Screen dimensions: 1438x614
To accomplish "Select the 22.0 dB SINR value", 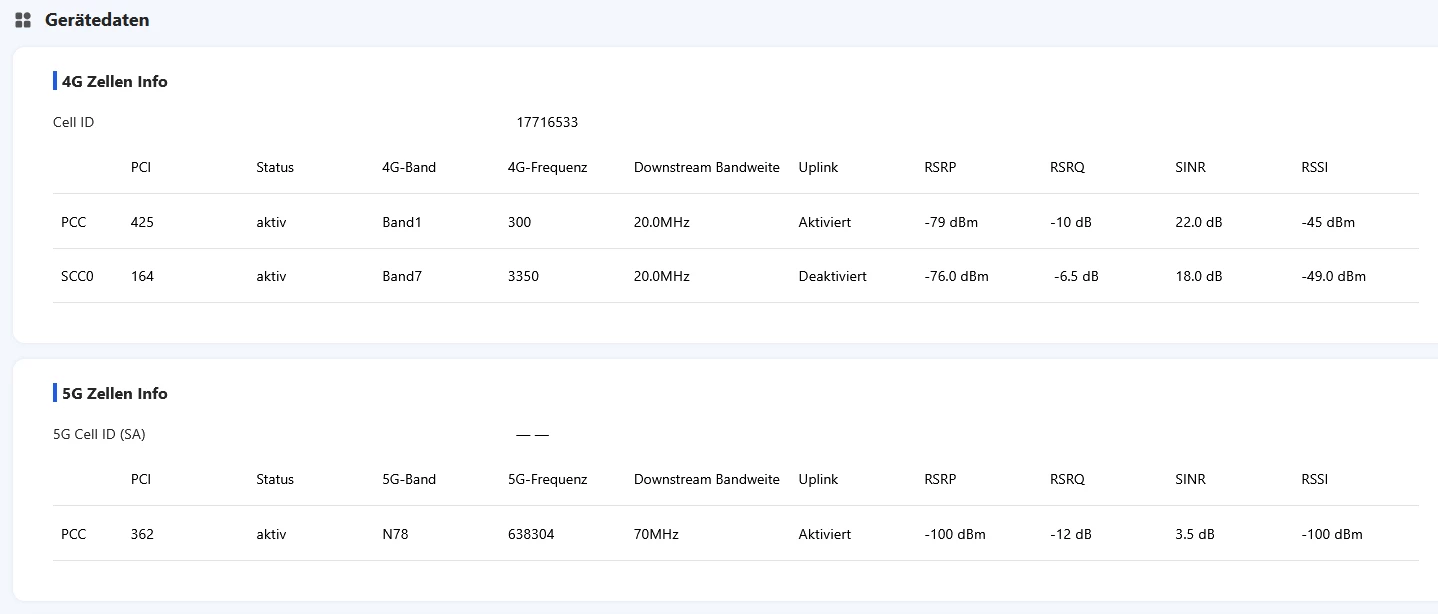I will coord(1198,223).
